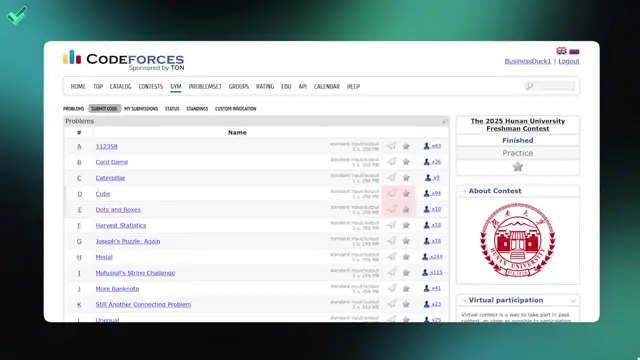Click the submit icon for More Banknote

391,288
